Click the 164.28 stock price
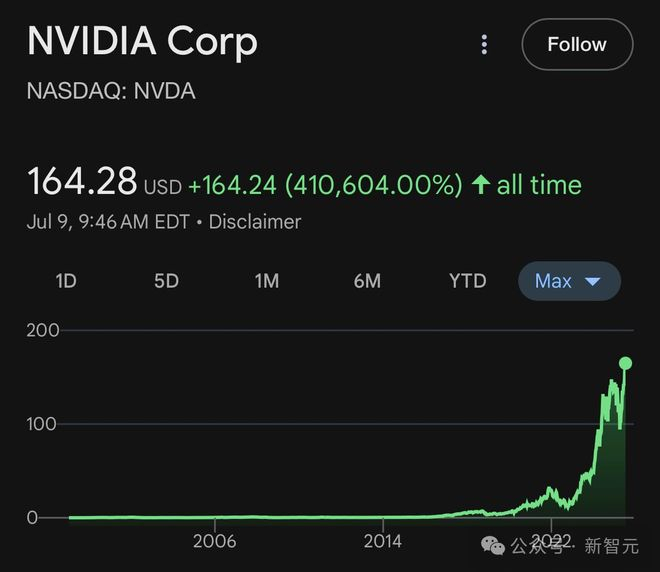Image resolution: width=660 pixels, height=572 pixels. [82, 182]
